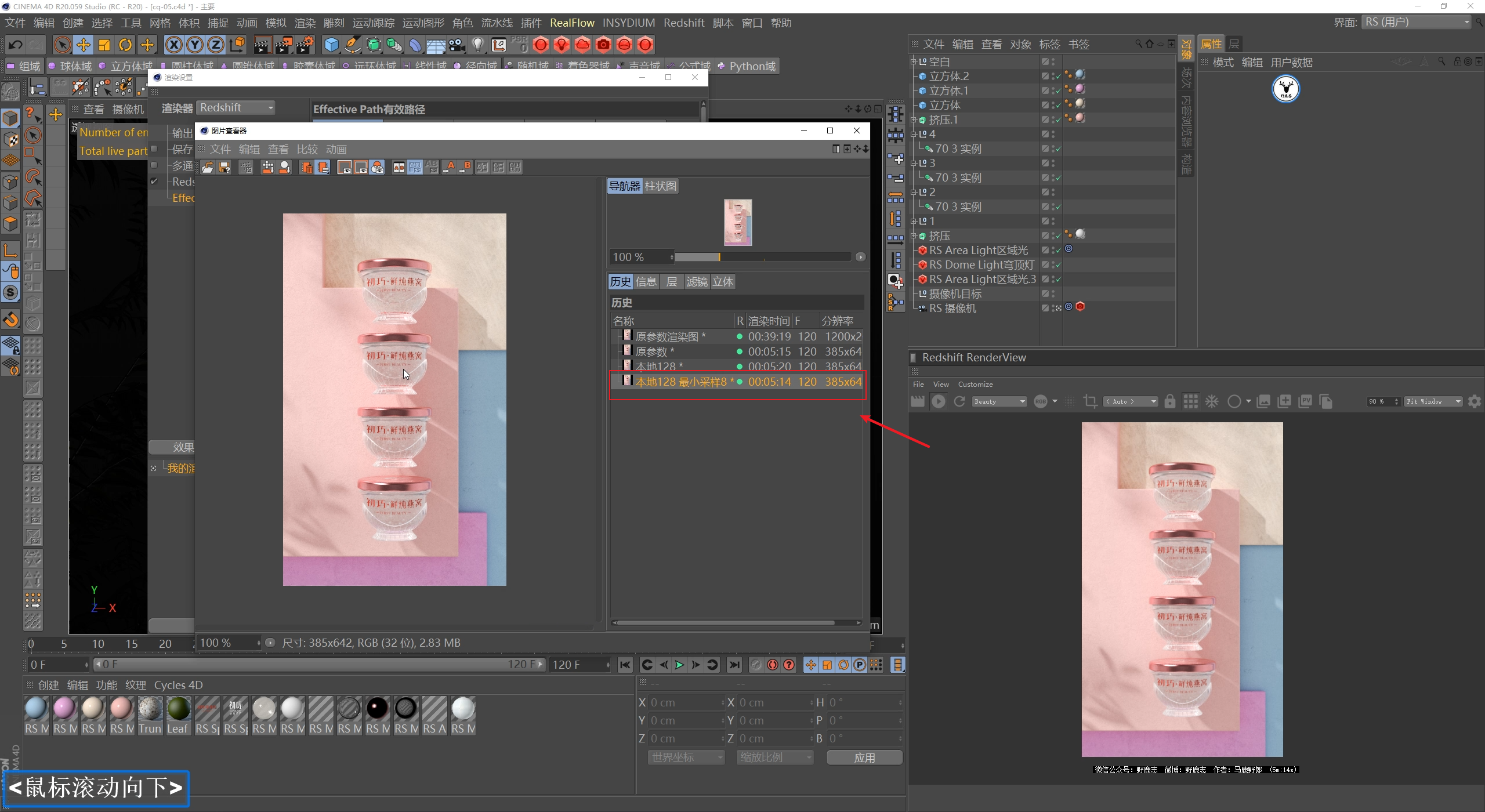The height and width of the screenshot is (812, 1485).
Task: Toggle the enable checkmark for 挤压.1
Action: [1058, 120]
